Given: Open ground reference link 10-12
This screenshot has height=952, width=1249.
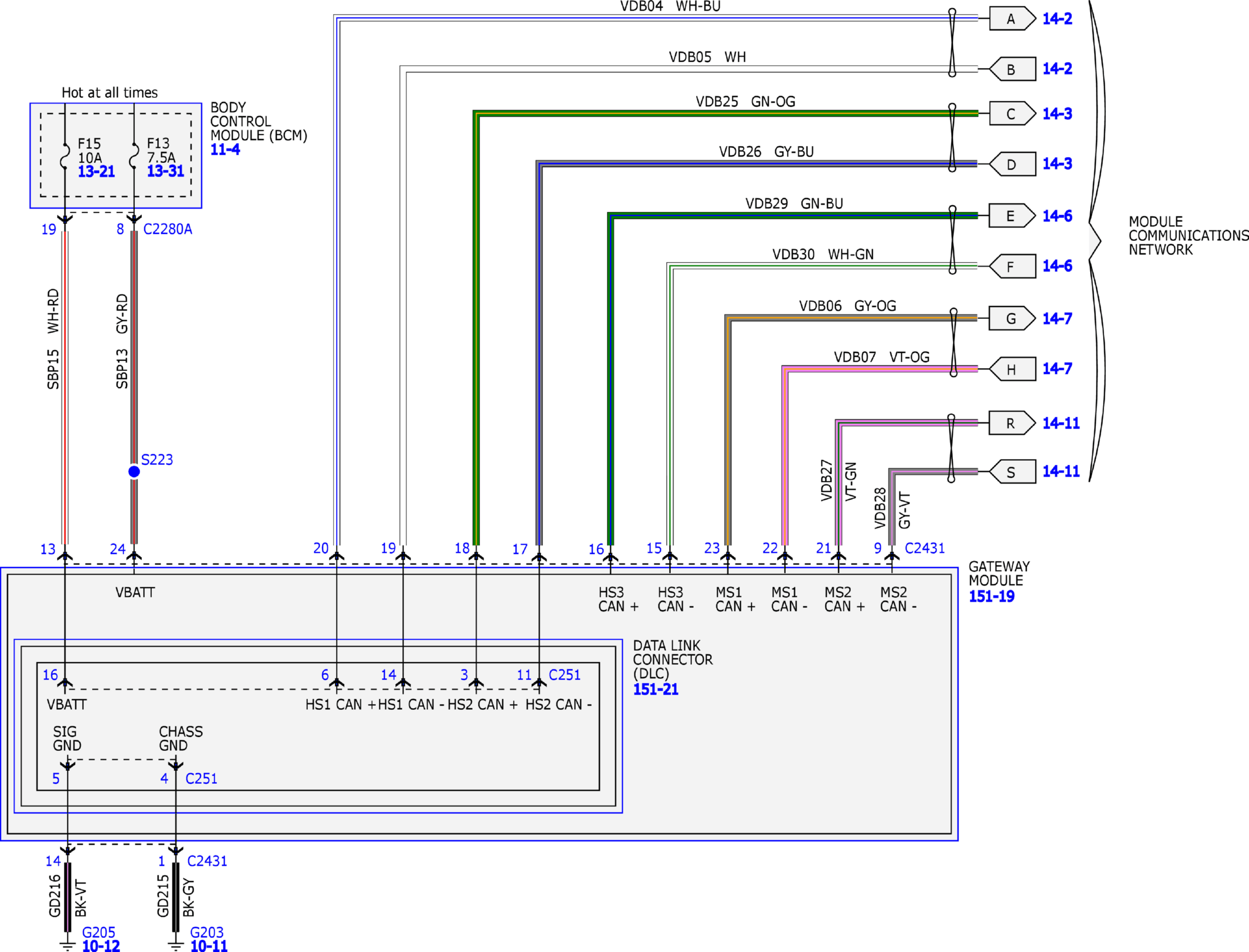Looking at the screenshot, I should coord(101,946).
